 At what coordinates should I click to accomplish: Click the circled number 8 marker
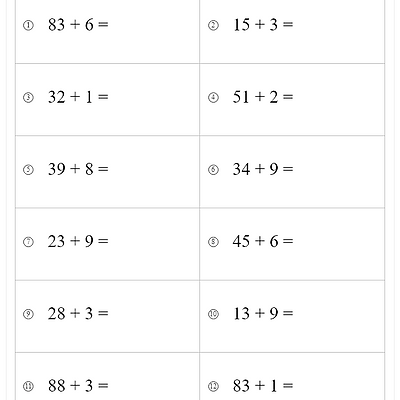tap(213, 242)
